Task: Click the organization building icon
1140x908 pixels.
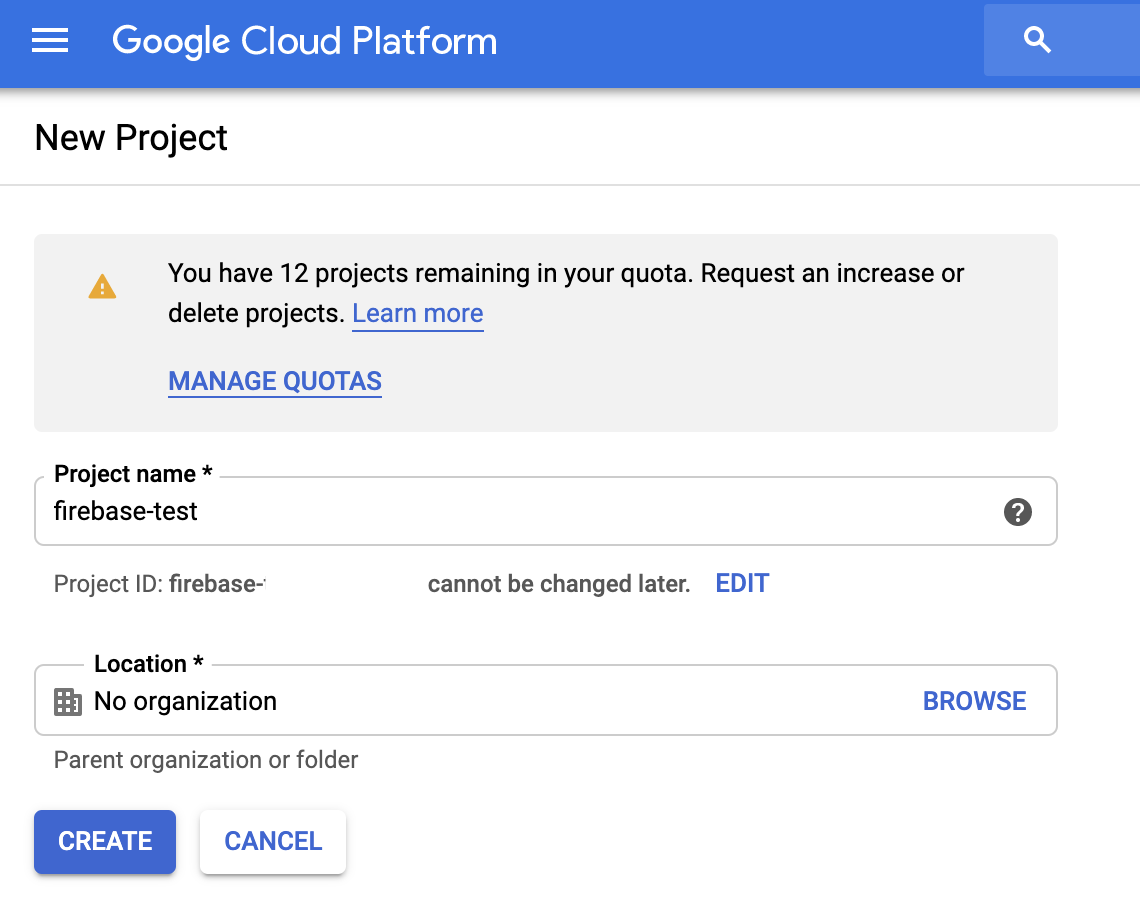Action: (67, 702)
